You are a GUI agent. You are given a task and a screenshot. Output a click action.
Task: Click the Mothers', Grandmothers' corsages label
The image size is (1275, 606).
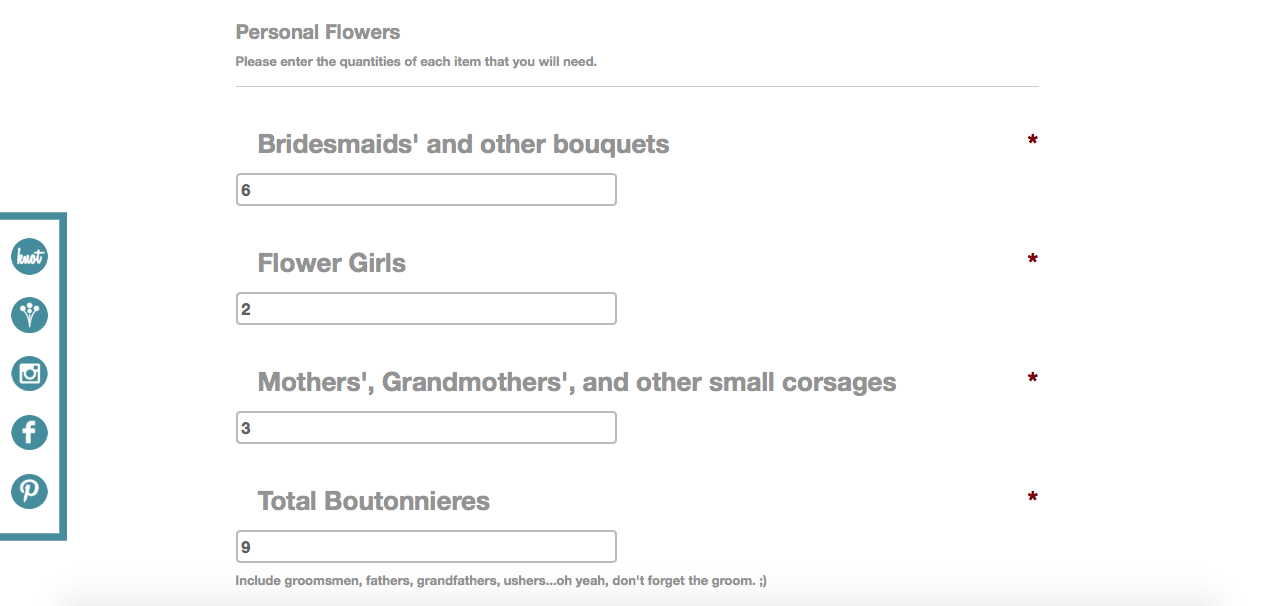(x=576, y=382)
